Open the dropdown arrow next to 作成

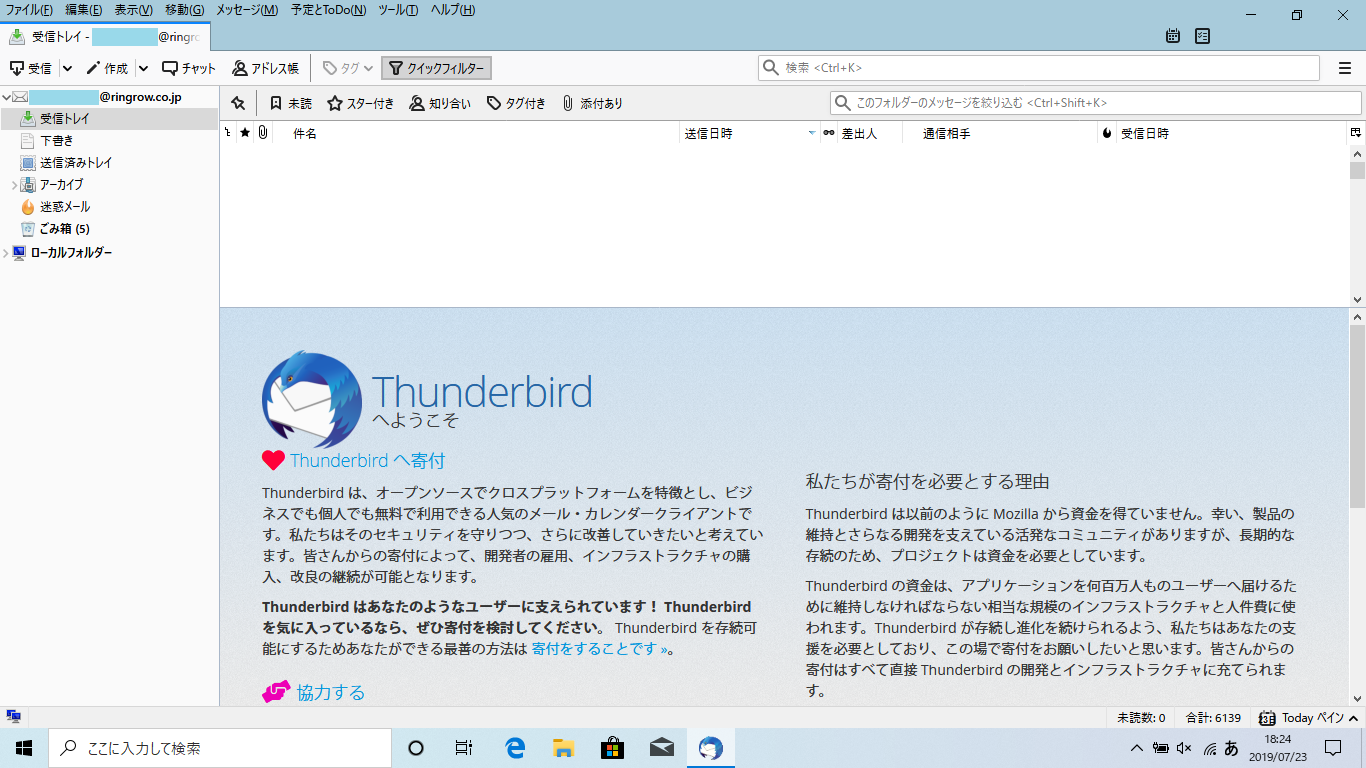pos(143,68)
